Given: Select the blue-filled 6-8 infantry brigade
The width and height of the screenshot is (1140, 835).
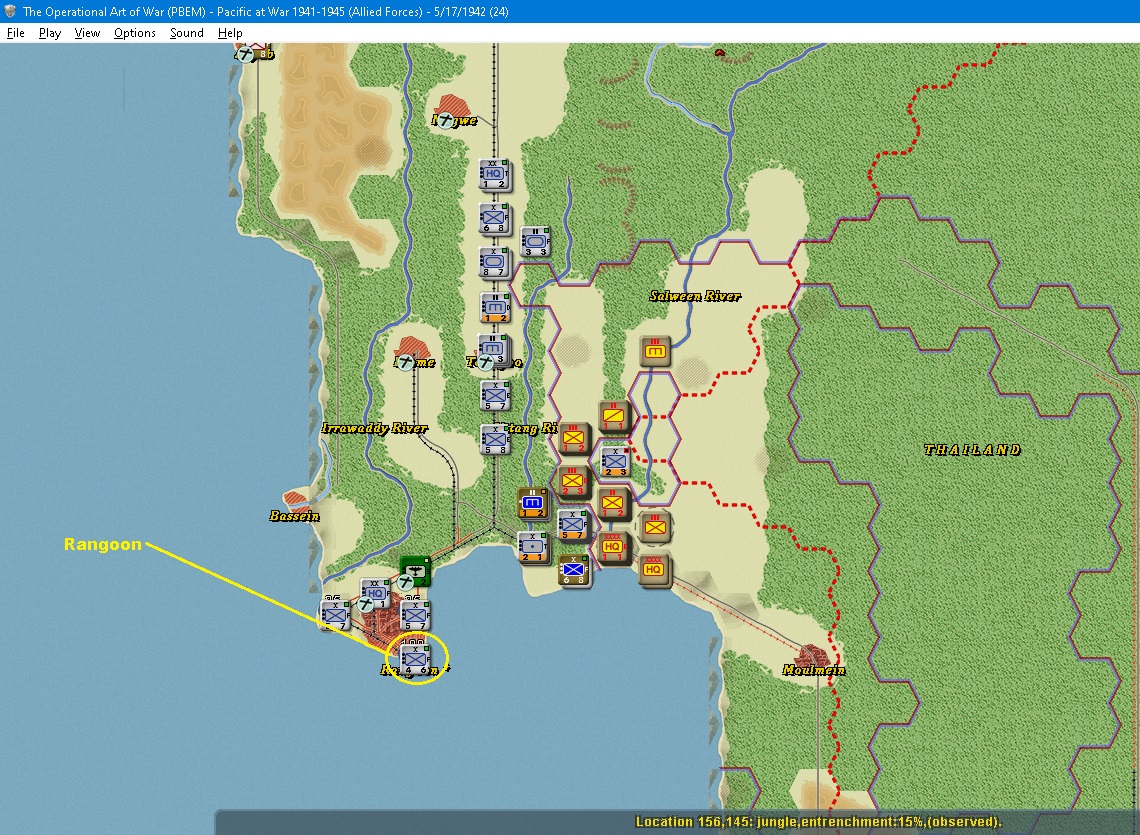Looking at the screenshot, I should 573,570.
